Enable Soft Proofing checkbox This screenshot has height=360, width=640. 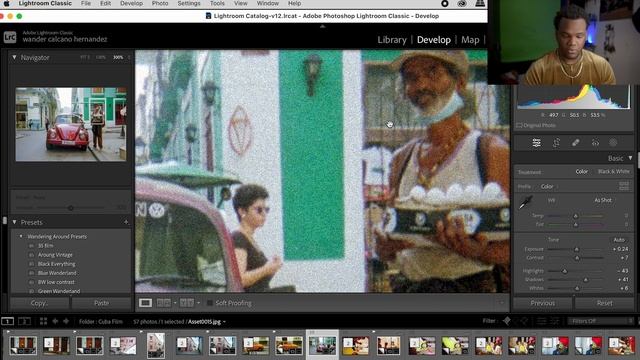pos(210,303)
